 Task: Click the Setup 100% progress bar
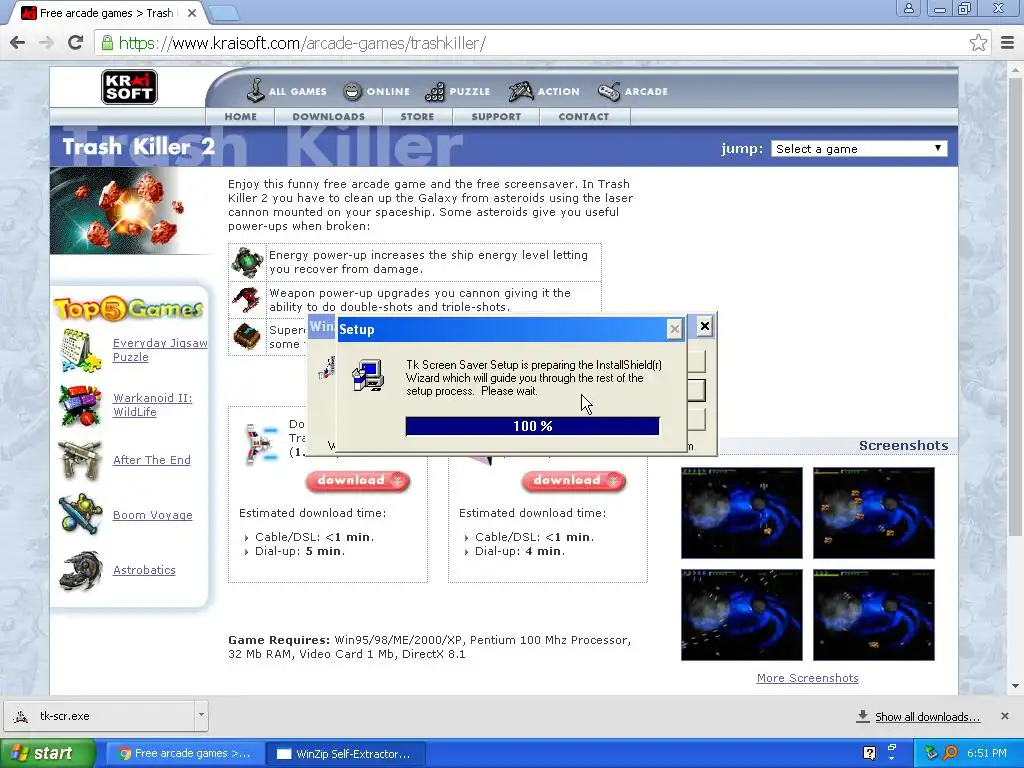[532, 426]
